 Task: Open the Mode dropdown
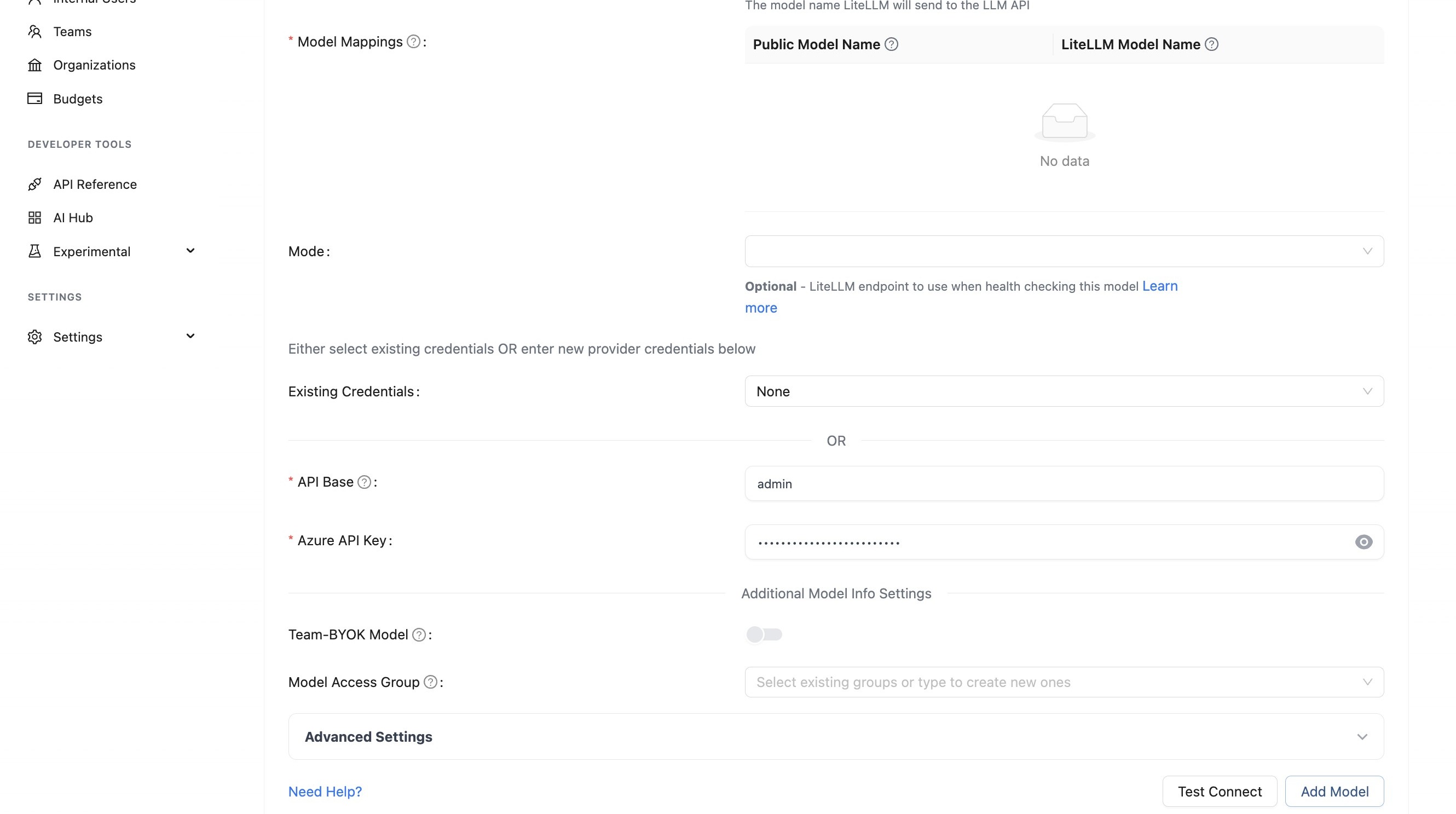click(x=1064, y=252)
